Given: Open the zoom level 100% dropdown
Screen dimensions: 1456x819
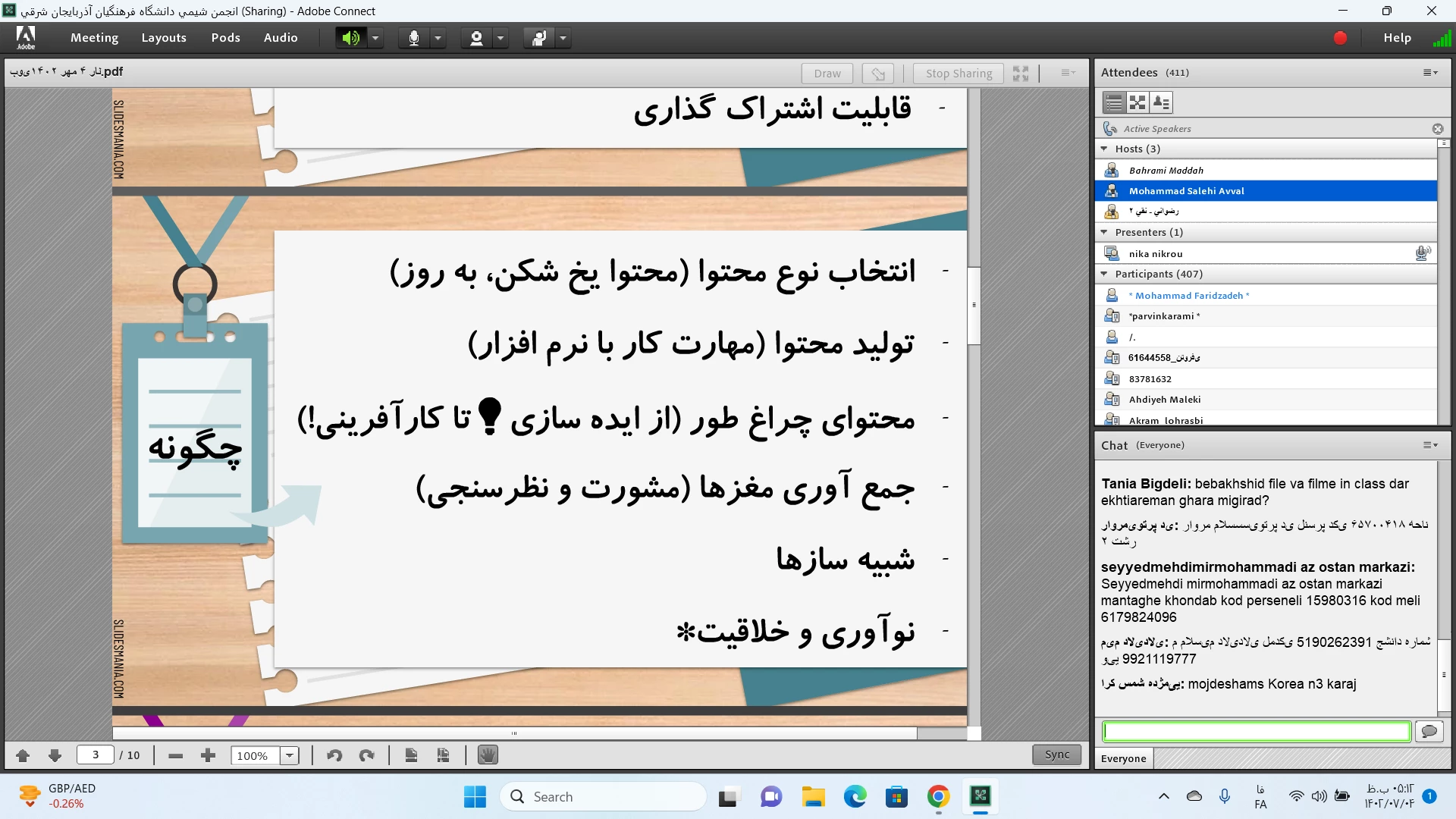Looking at the screenshot, I should 290,755.
